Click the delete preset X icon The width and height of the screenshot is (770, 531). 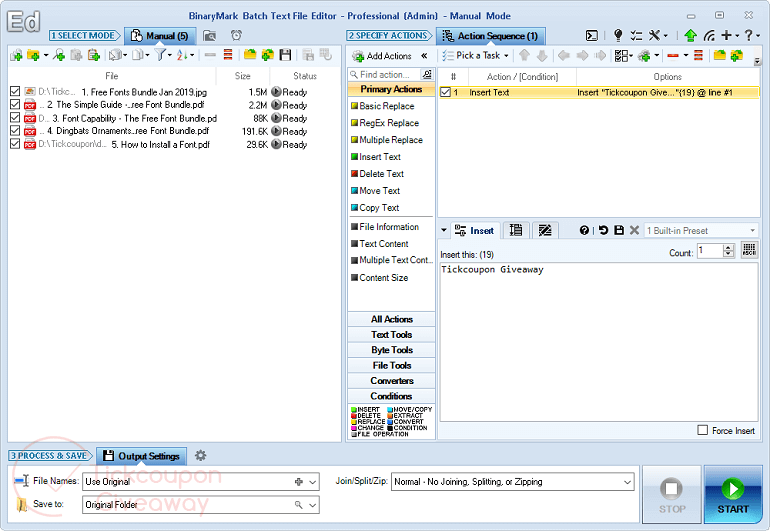tap(634, 230)
